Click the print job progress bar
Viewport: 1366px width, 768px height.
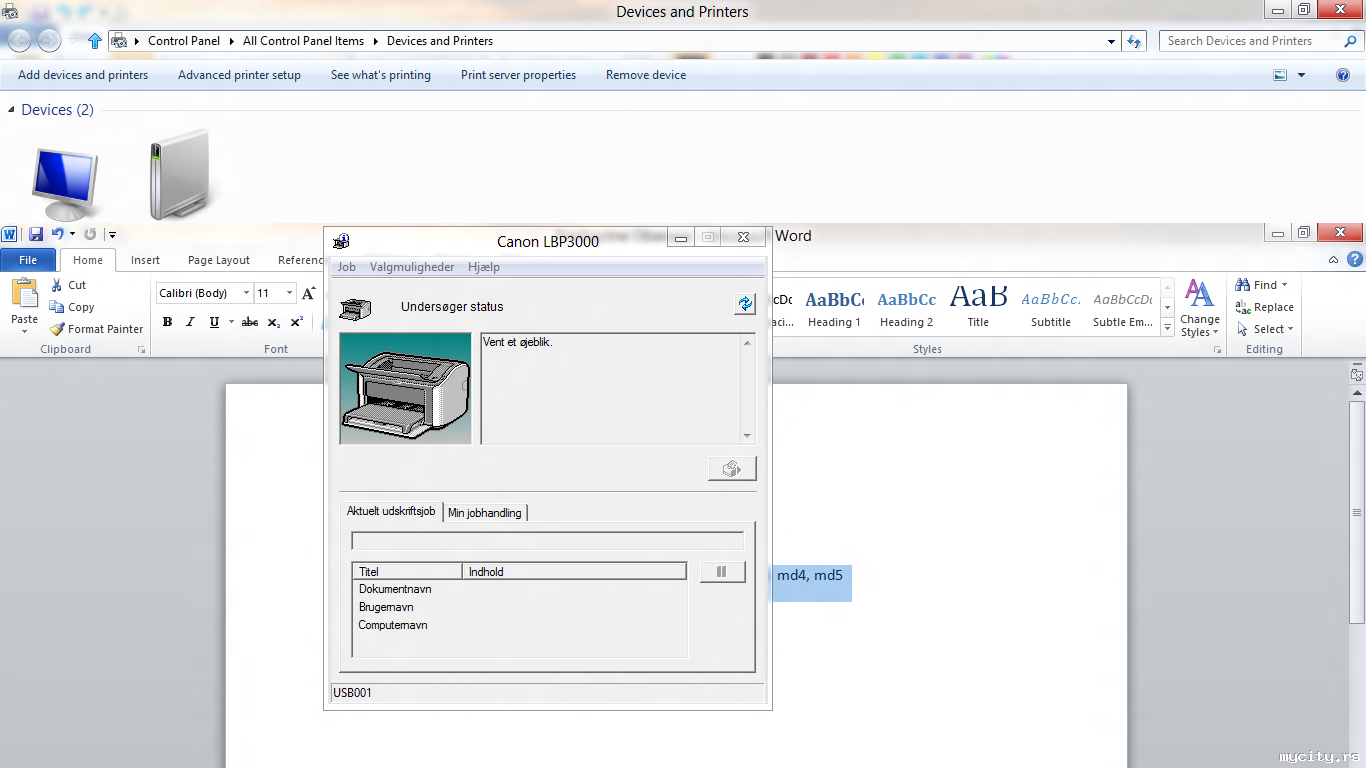point(548,541)
